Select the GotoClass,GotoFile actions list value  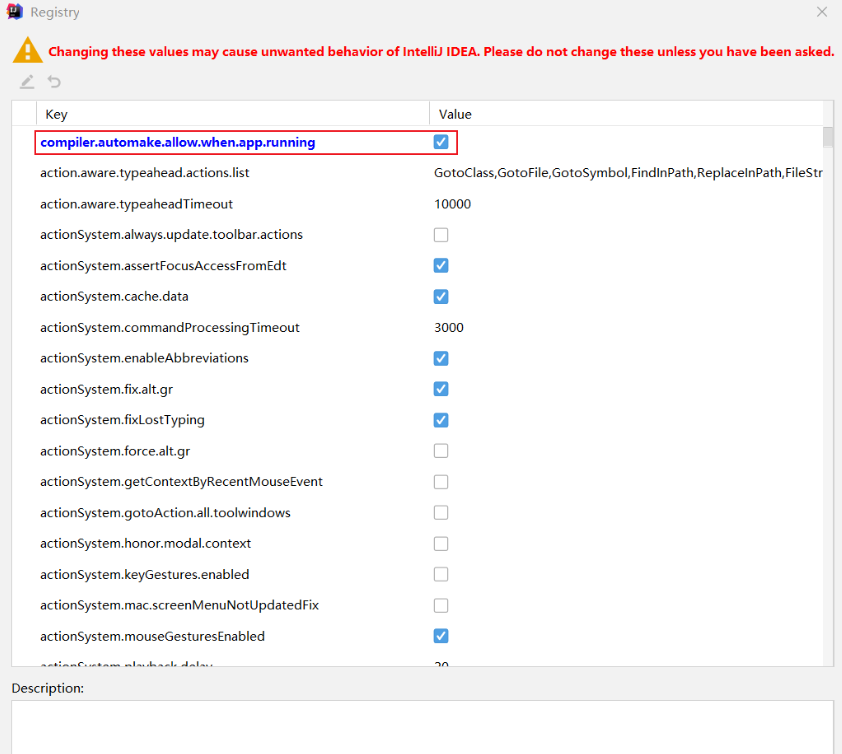pyautogui.click(x=628, y=173)
